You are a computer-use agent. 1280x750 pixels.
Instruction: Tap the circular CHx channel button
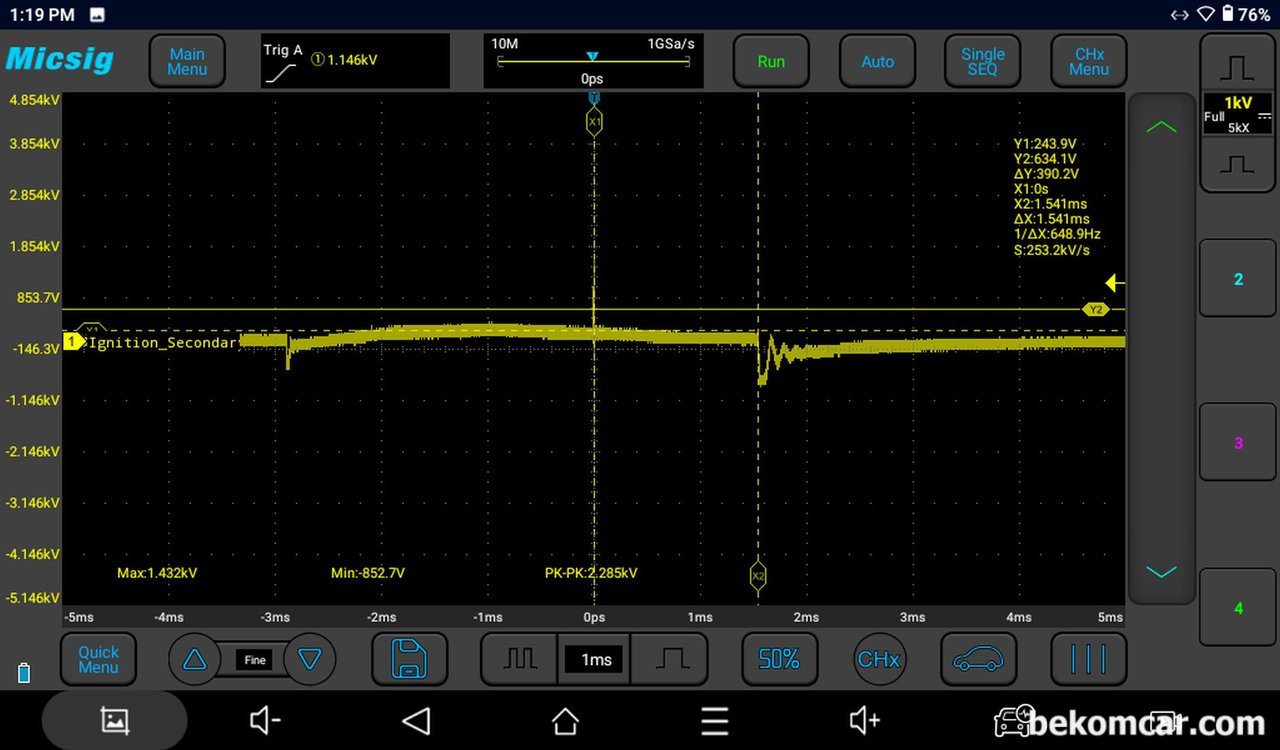pyautogui.click(x=879, y=660)
